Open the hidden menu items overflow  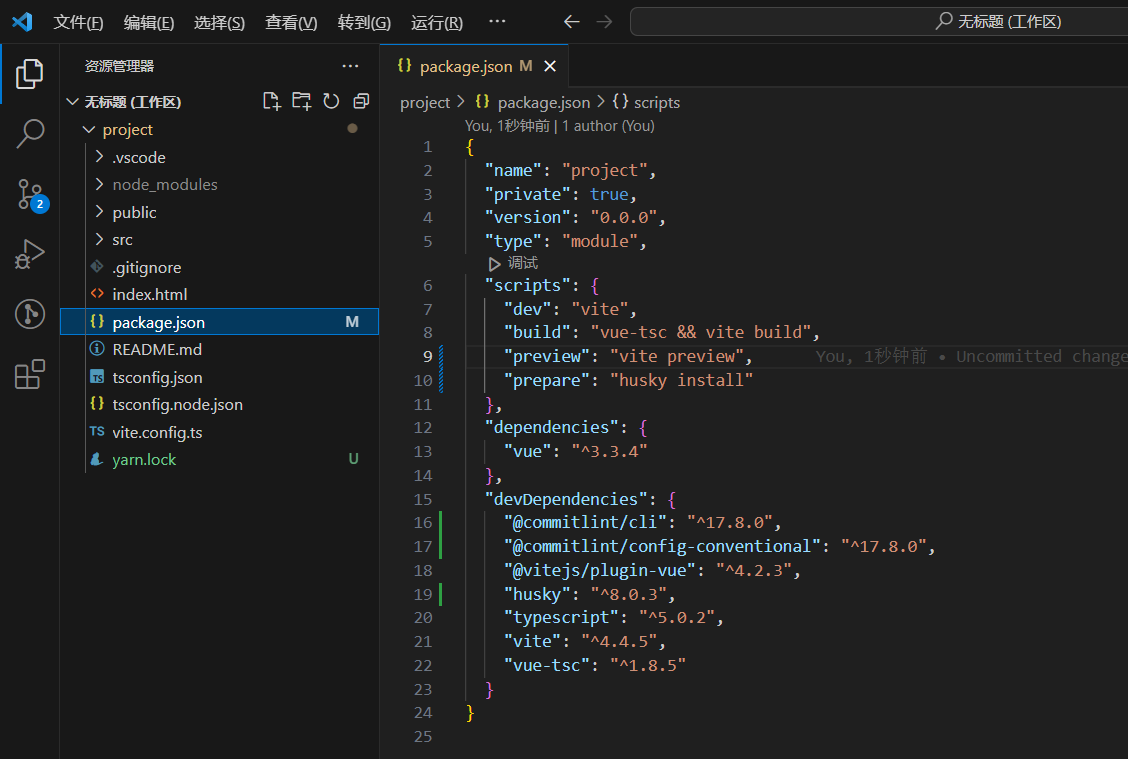pyautogui.click(x=497, y=22)
